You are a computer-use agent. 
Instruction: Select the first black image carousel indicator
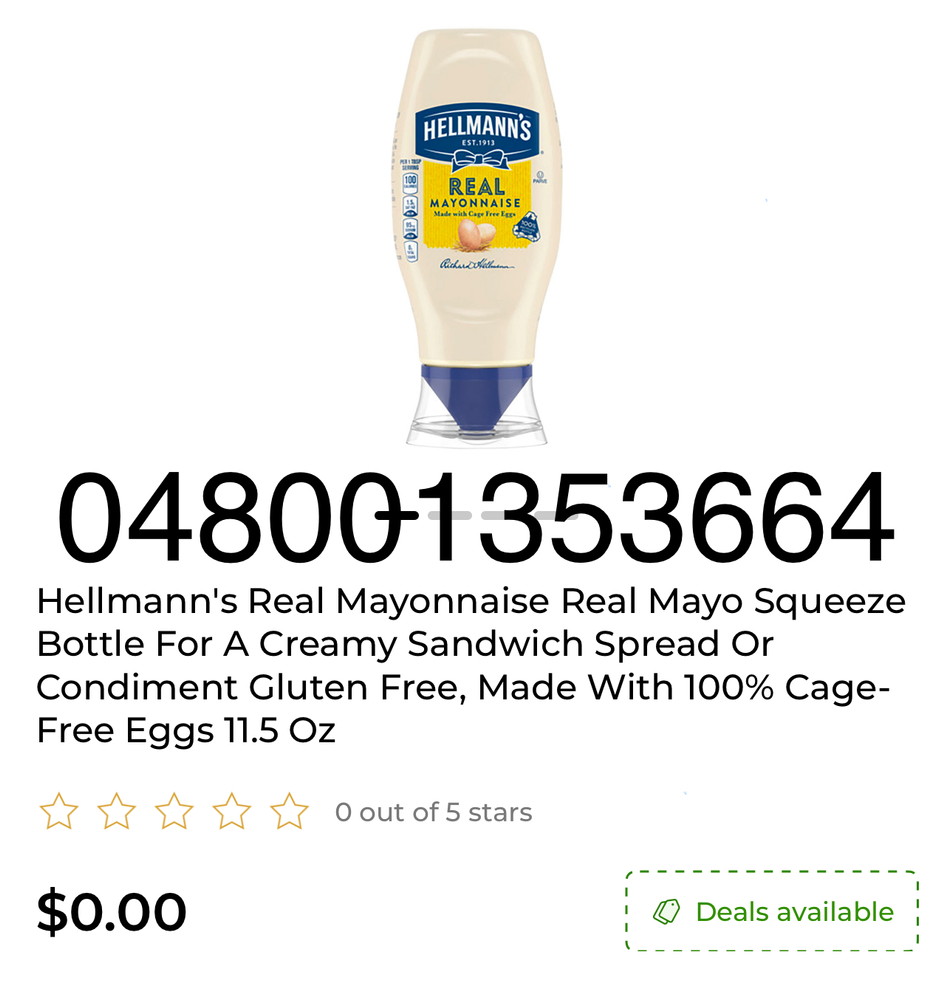397,515
